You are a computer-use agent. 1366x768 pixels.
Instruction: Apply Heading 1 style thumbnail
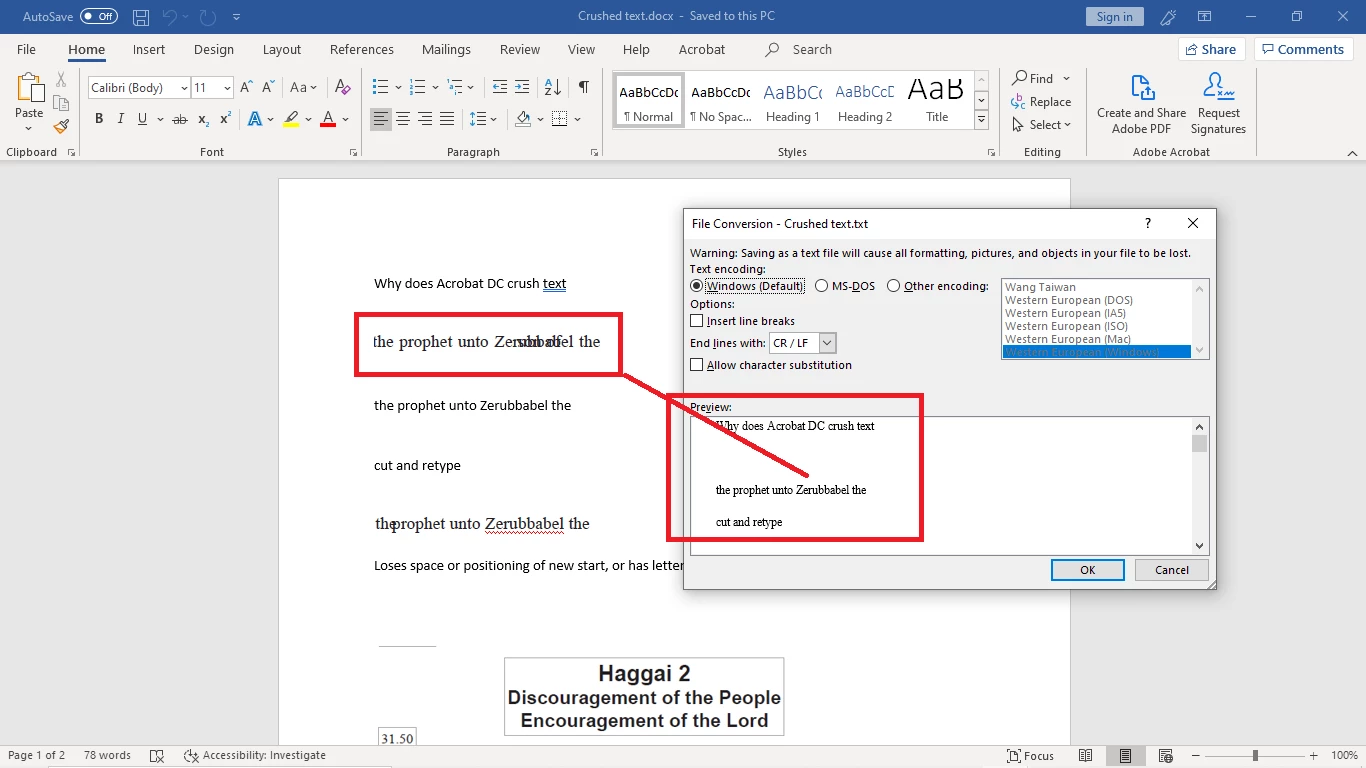[793, 101]
